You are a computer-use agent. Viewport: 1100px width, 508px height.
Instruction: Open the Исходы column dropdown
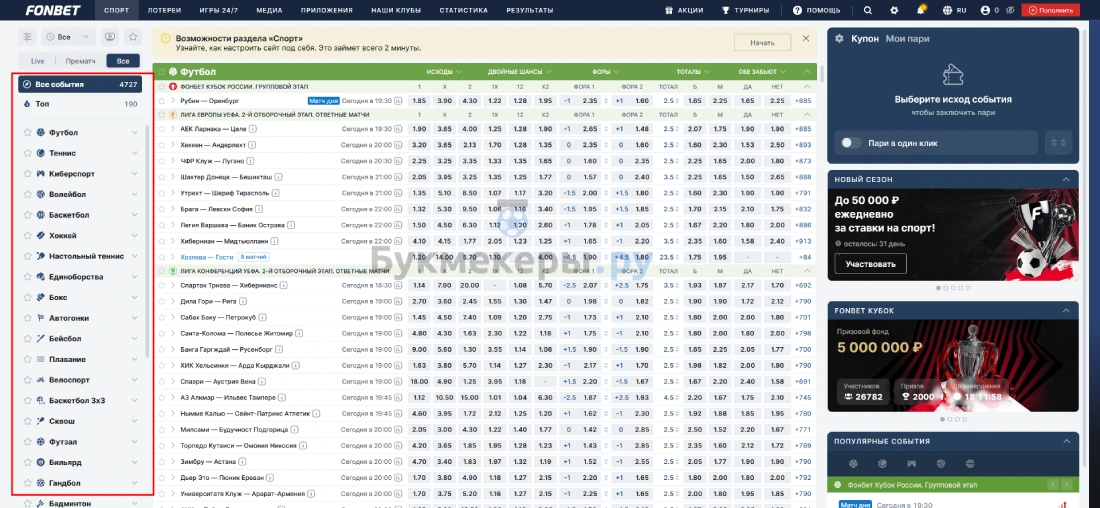(443, 72)
